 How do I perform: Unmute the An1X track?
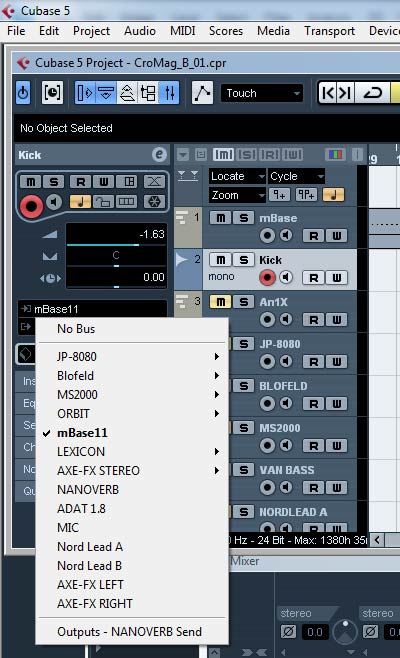(x=220, y=301)
